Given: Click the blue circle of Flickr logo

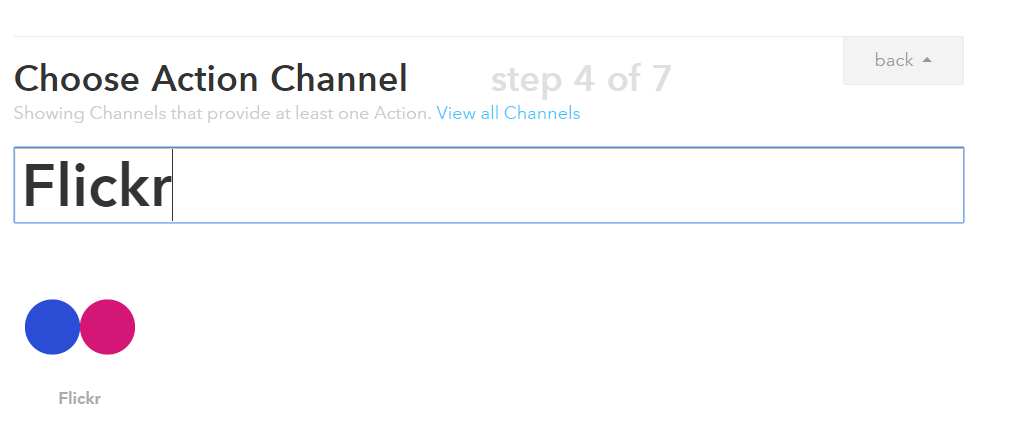Looking at the screenshot, I should click(x=52, y=327).
